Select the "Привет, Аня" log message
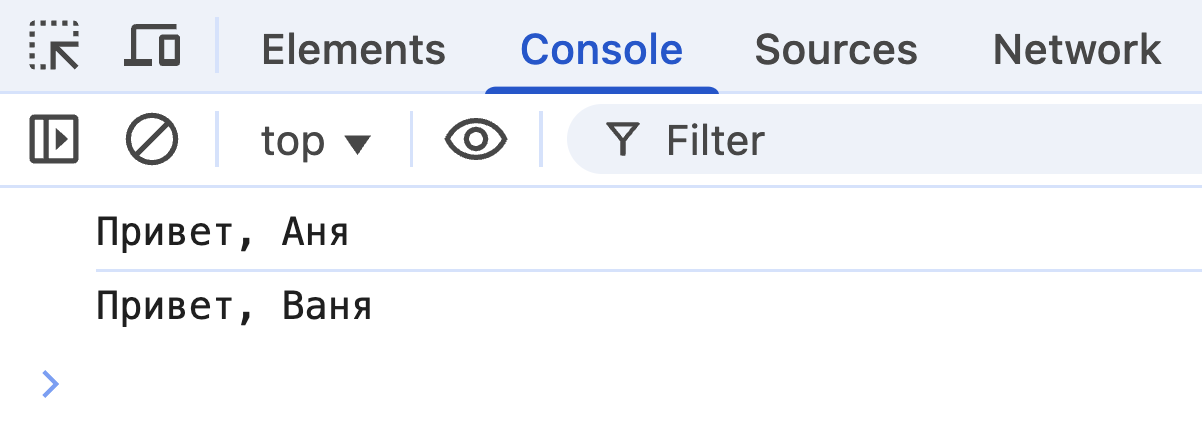This screenshot has width=1202, height=448. tap(222, 233)
